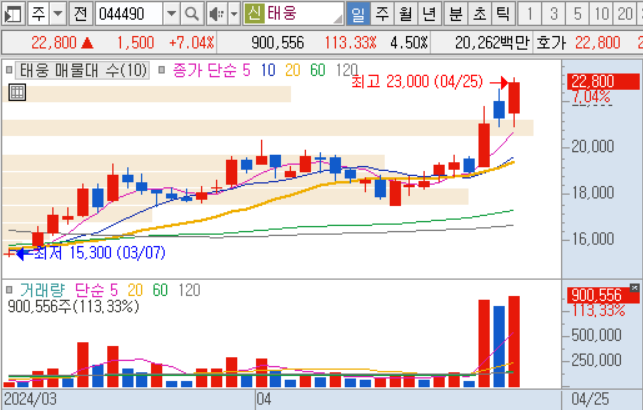The height and width of the screenshot is (410, 643).
Task: Select the 10 period button
Action: pyautogui.click(x=601, y=14)
